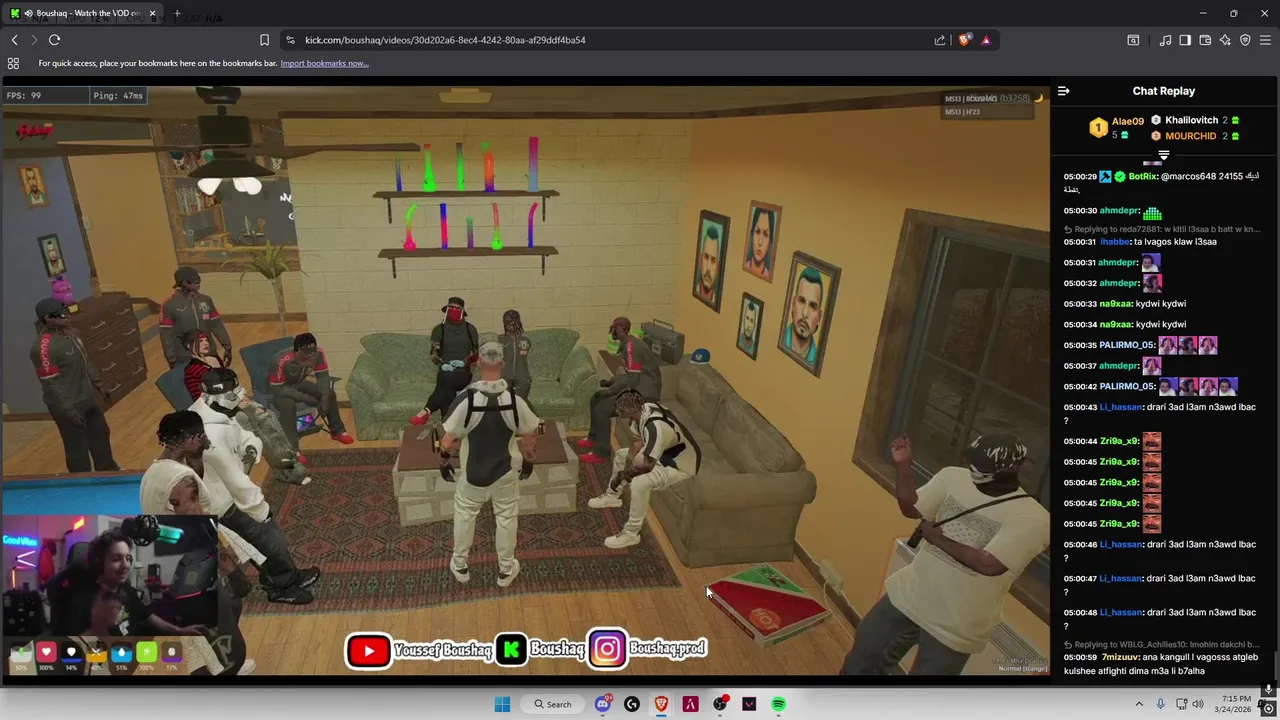
Task: Open Brave Shields lion icon
Action: point(964,40)
